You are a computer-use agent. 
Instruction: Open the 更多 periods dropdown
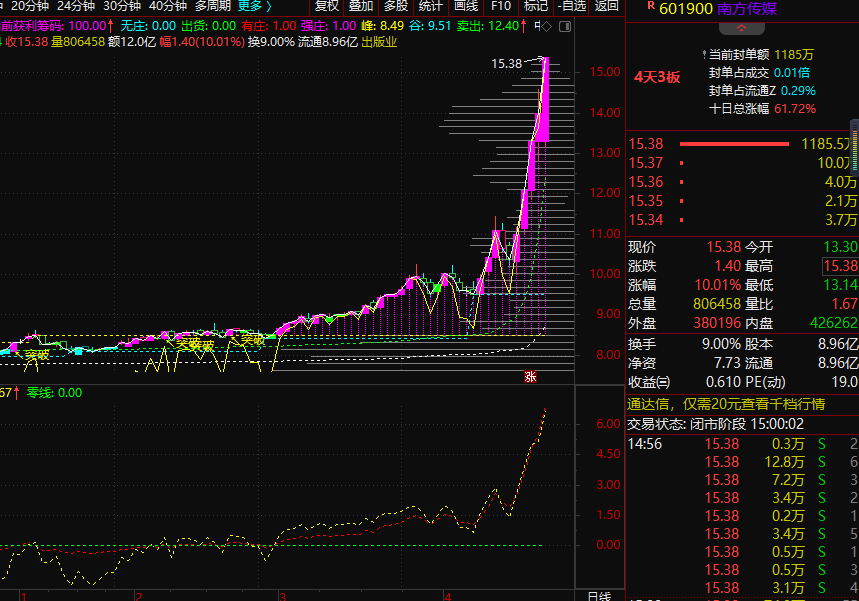[x=256, y=6]
